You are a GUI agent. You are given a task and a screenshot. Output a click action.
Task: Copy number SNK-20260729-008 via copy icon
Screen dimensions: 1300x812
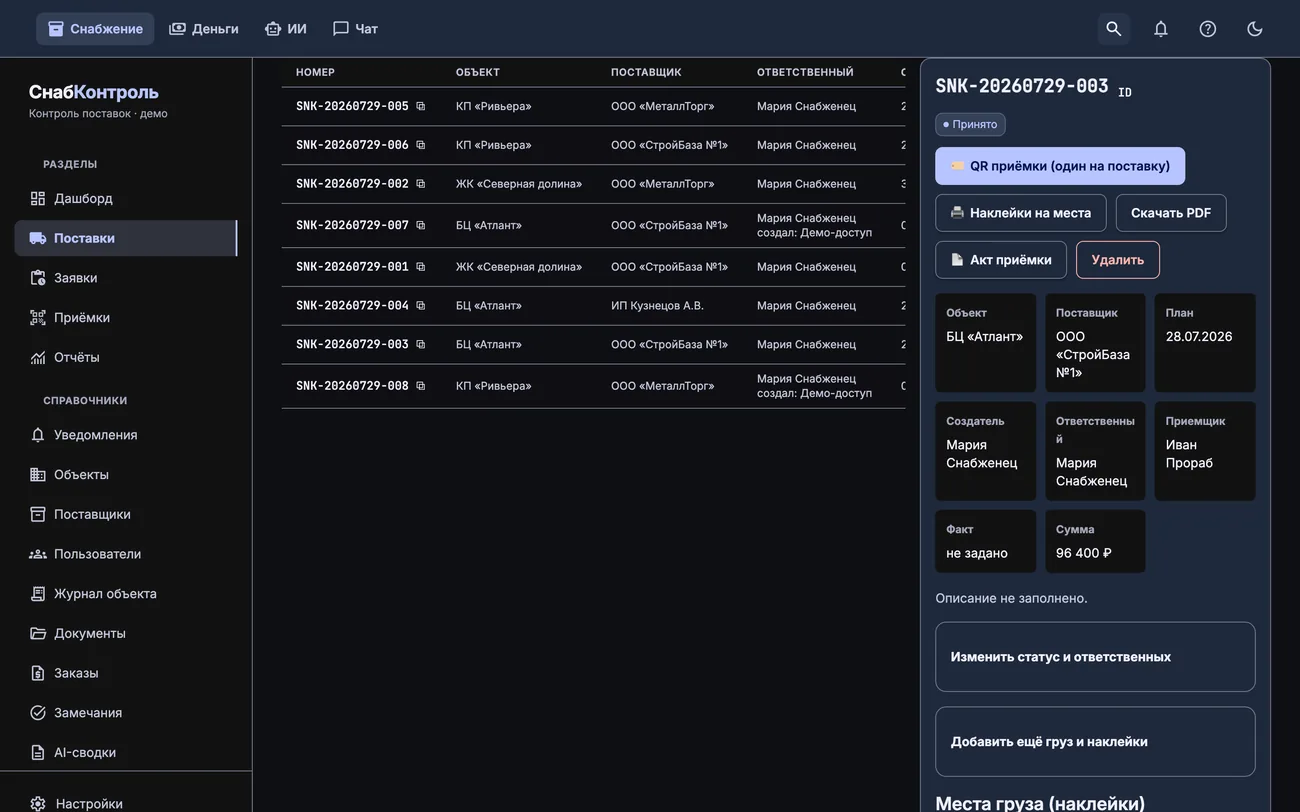(x=420, y=386)
